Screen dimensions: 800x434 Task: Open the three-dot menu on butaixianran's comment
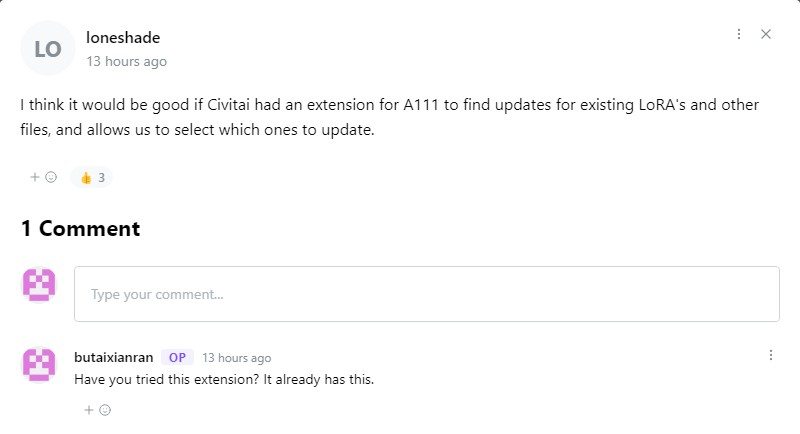(770, 355)
